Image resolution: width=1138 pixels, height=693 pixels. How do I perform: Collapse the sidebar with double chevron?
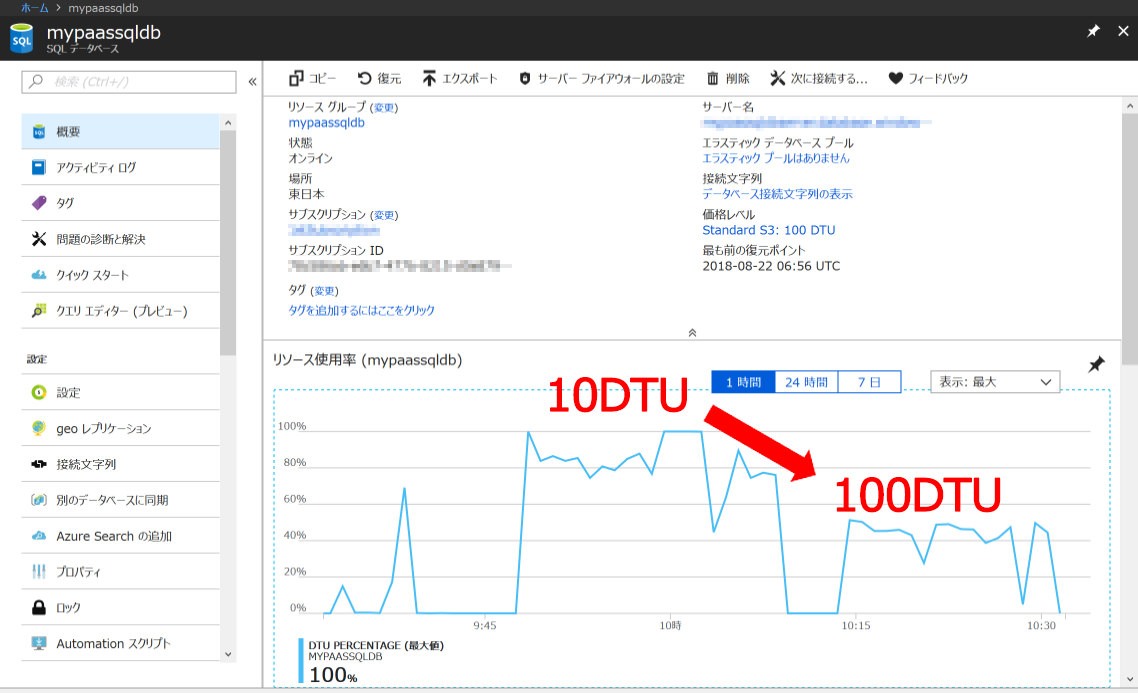pos(252,82)
